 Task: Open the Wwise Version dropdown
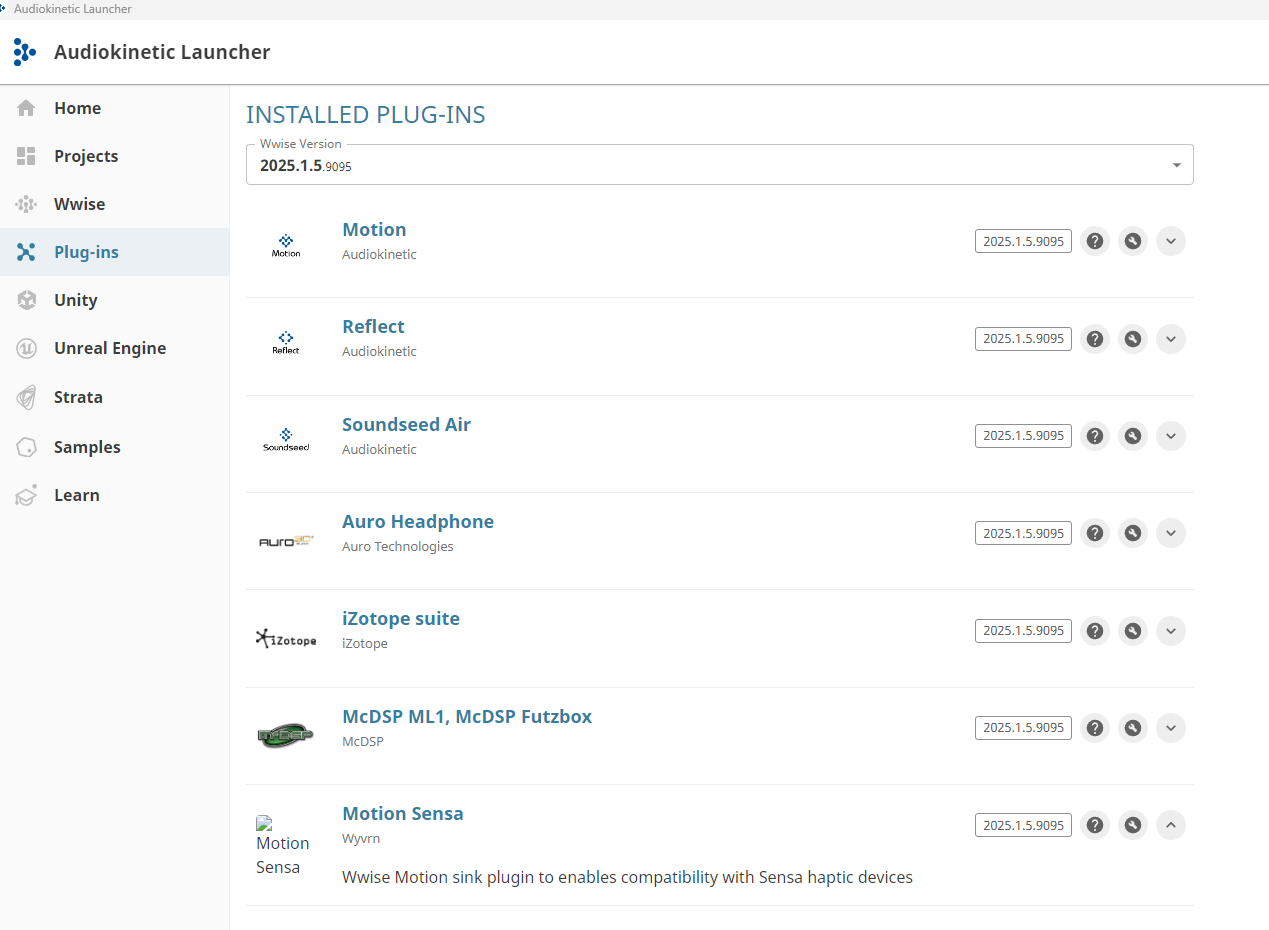coord(719,165)
